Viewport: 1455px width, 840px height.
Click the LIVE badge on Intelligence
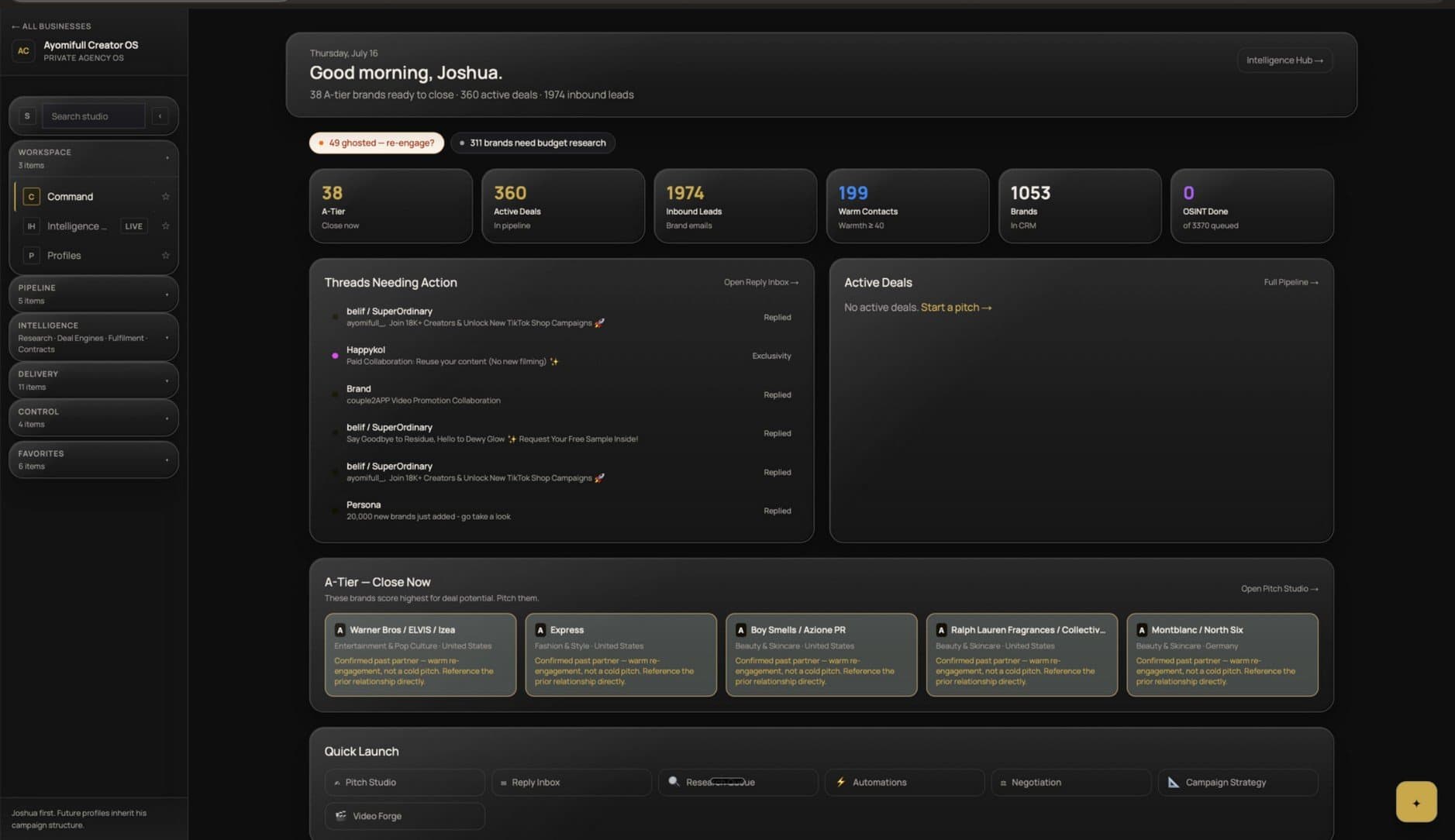coord(134,226)
